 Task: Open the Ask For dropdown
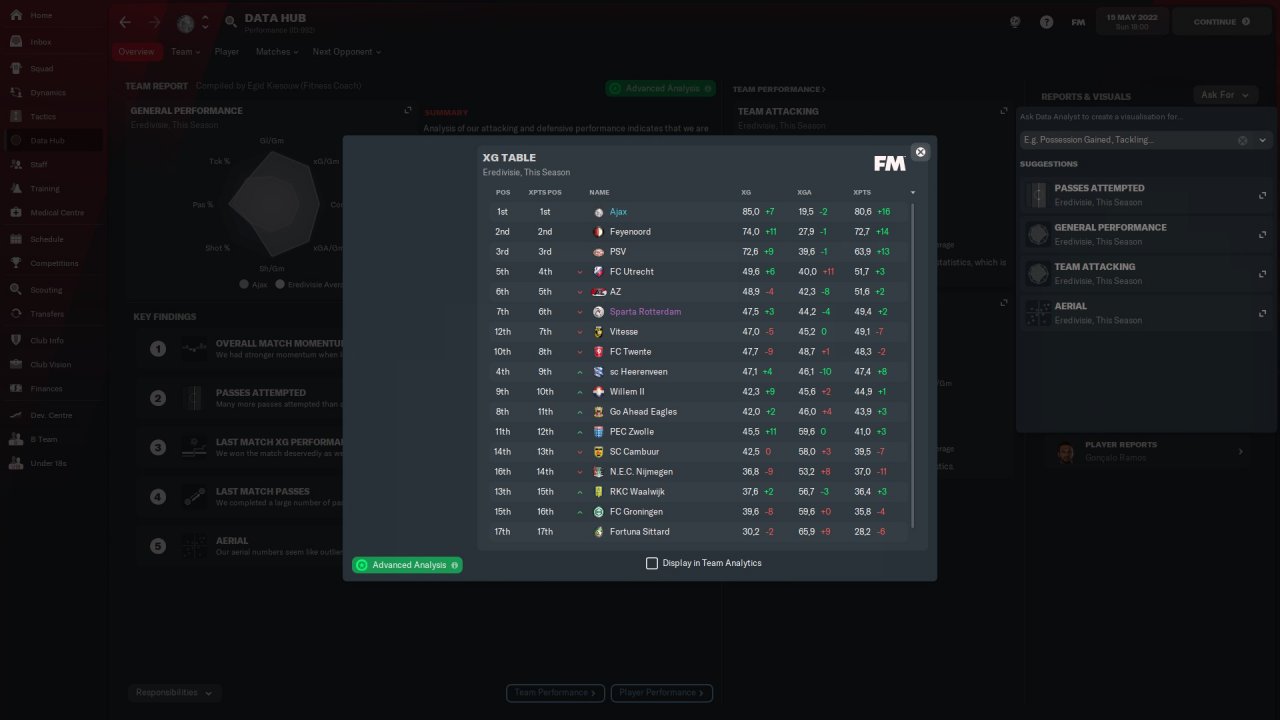[1225, 95]
